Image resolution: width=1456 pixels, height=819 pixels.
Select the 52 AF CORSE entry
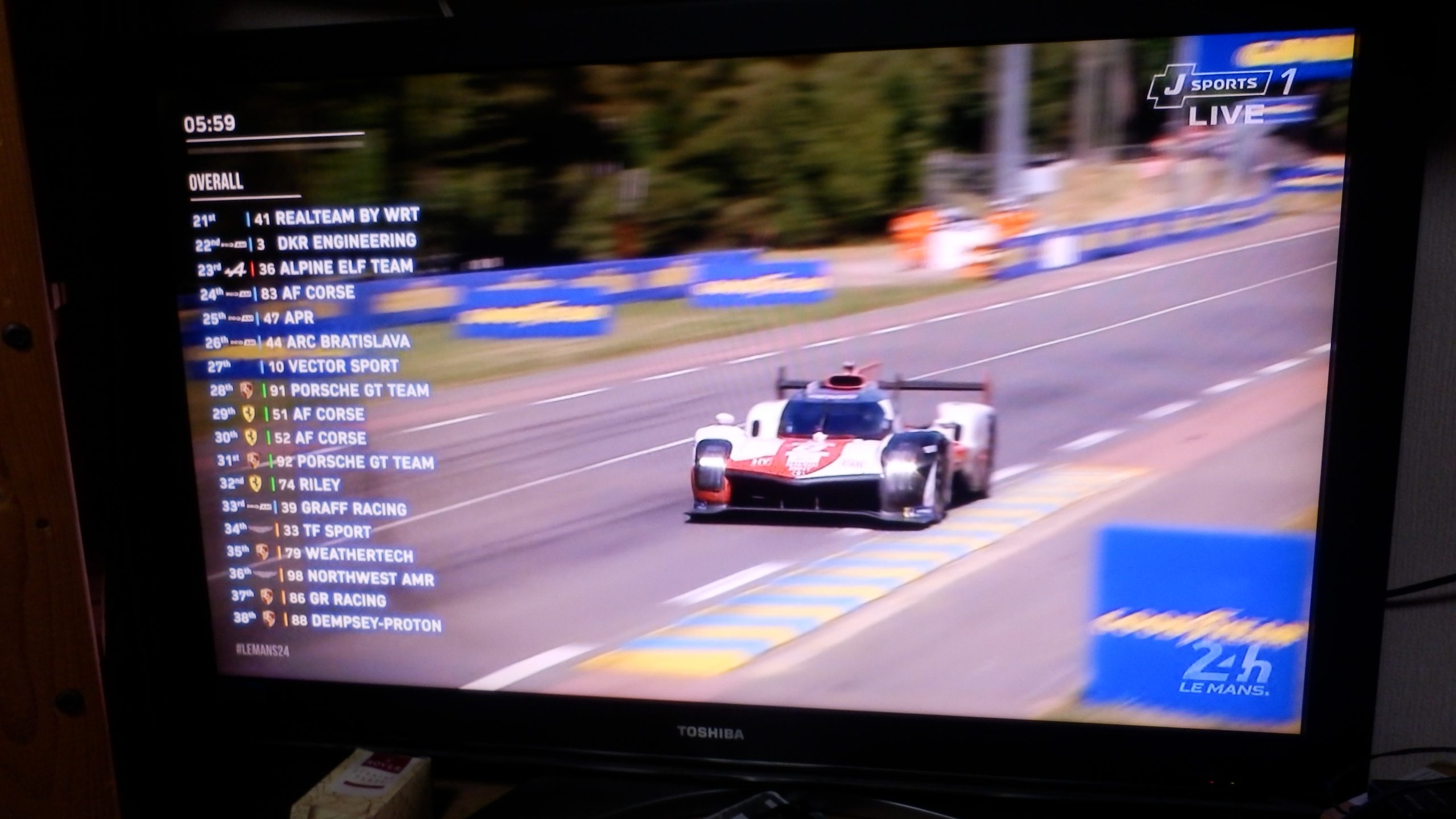tap(320, 439)
